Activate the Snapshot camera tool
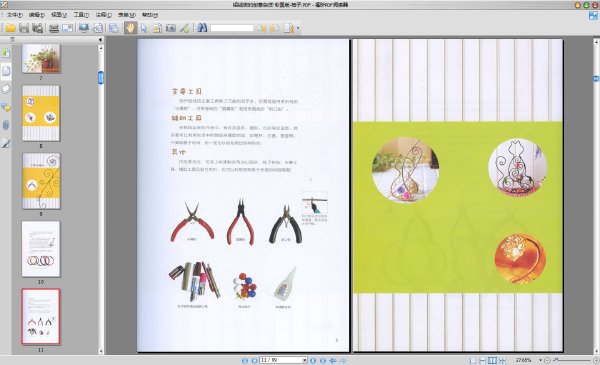This screenshot has width=600, height=365. pyautogui.click(x=171, y=28)
